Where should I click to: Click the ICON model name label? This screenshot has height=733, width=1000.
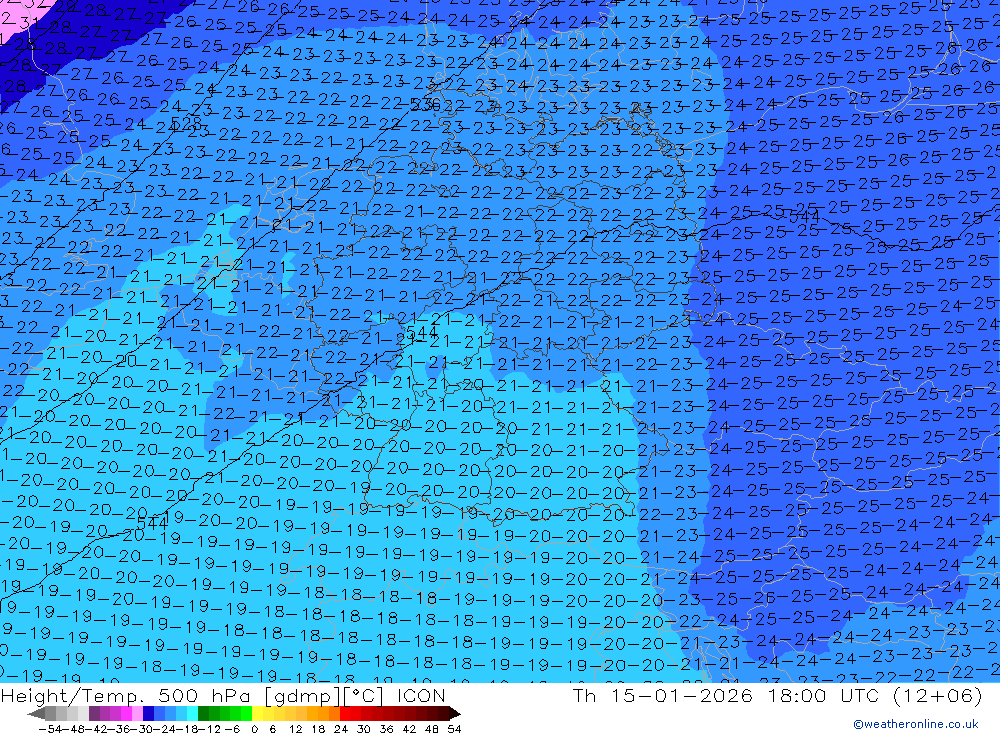point(421,695)
